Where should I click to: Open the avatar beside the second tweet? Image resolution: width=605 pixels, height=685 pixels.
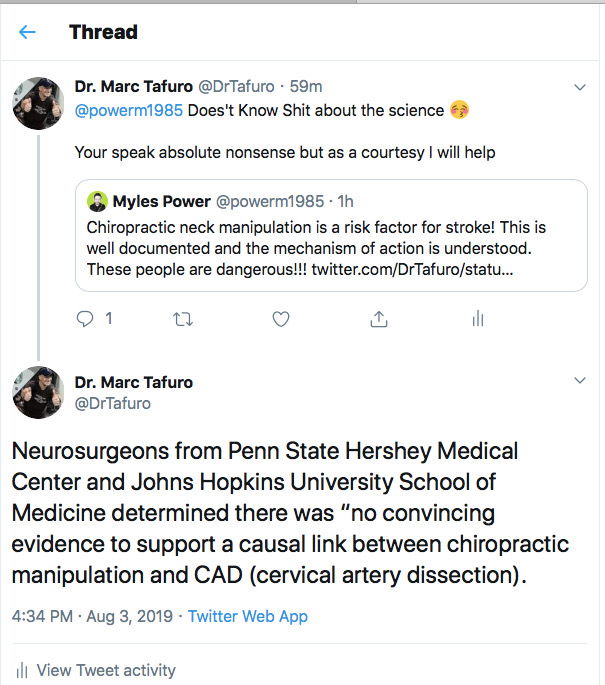coord(38,392)
